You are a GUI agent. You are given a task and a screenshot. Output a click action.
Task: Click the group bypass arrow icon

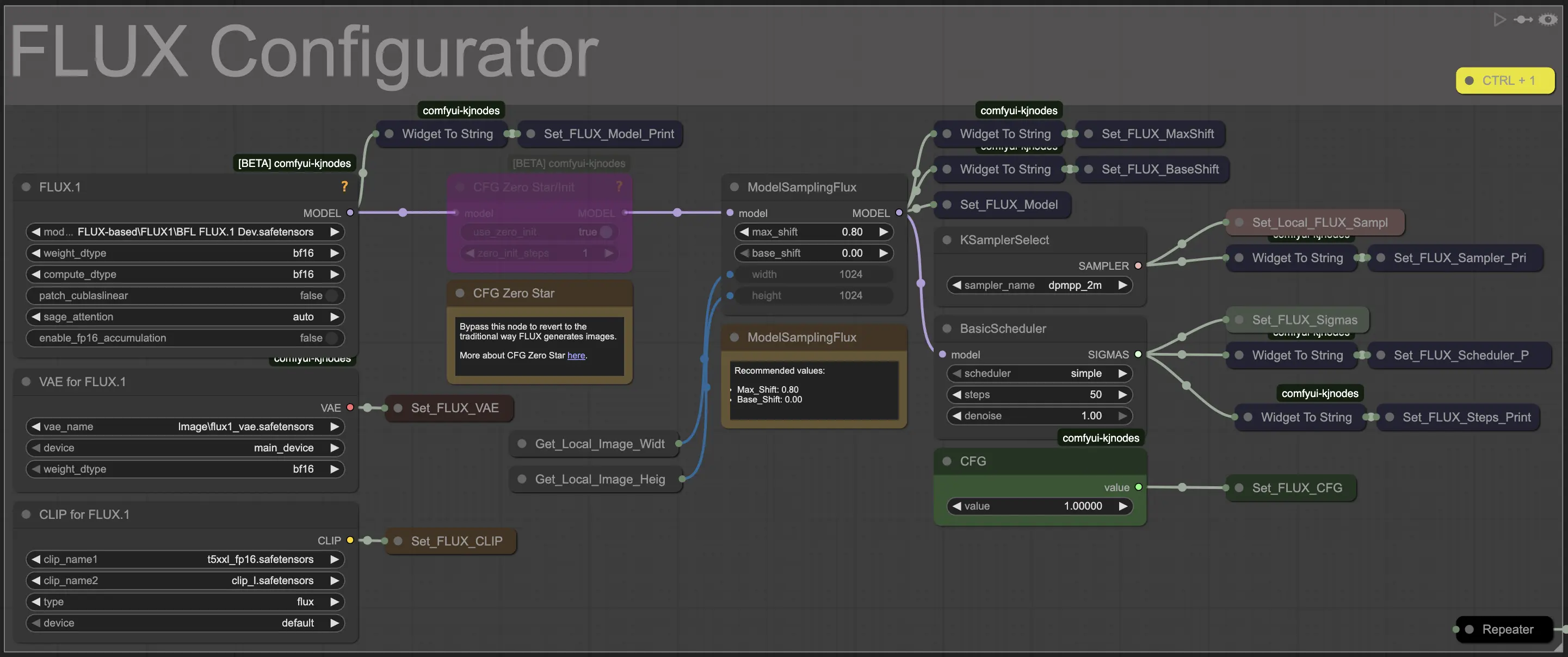tap(1523, 20)
